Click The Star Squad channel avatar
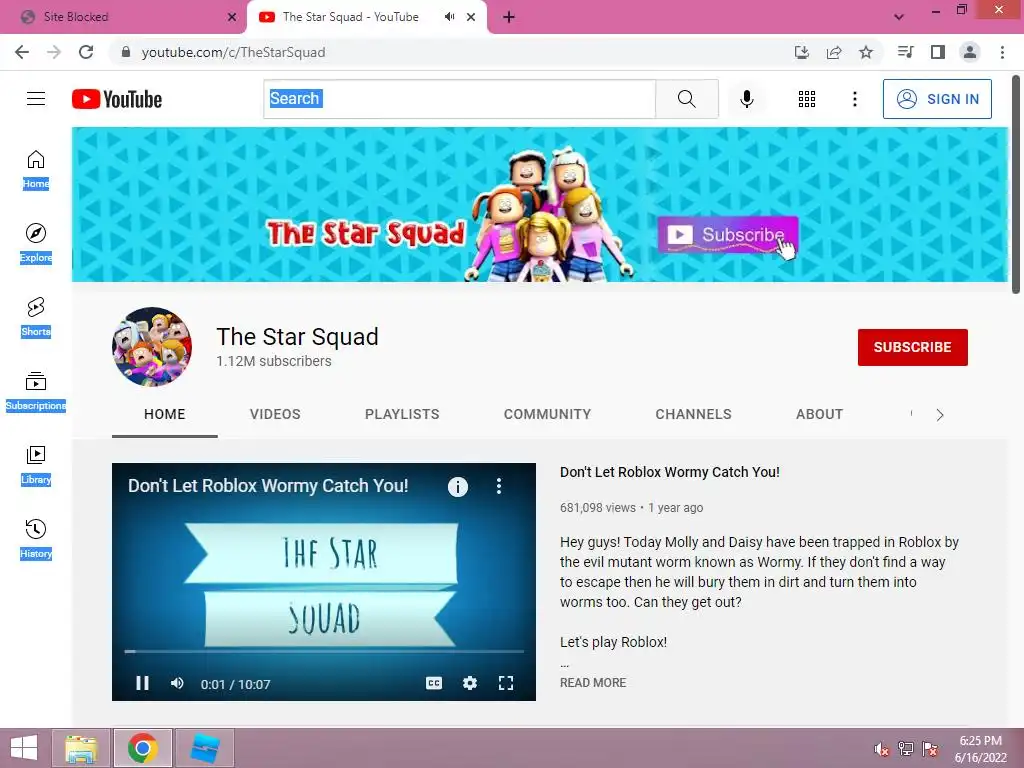Image resolution: width=1024 pixels, height=768 pixels. pos(152,347)
